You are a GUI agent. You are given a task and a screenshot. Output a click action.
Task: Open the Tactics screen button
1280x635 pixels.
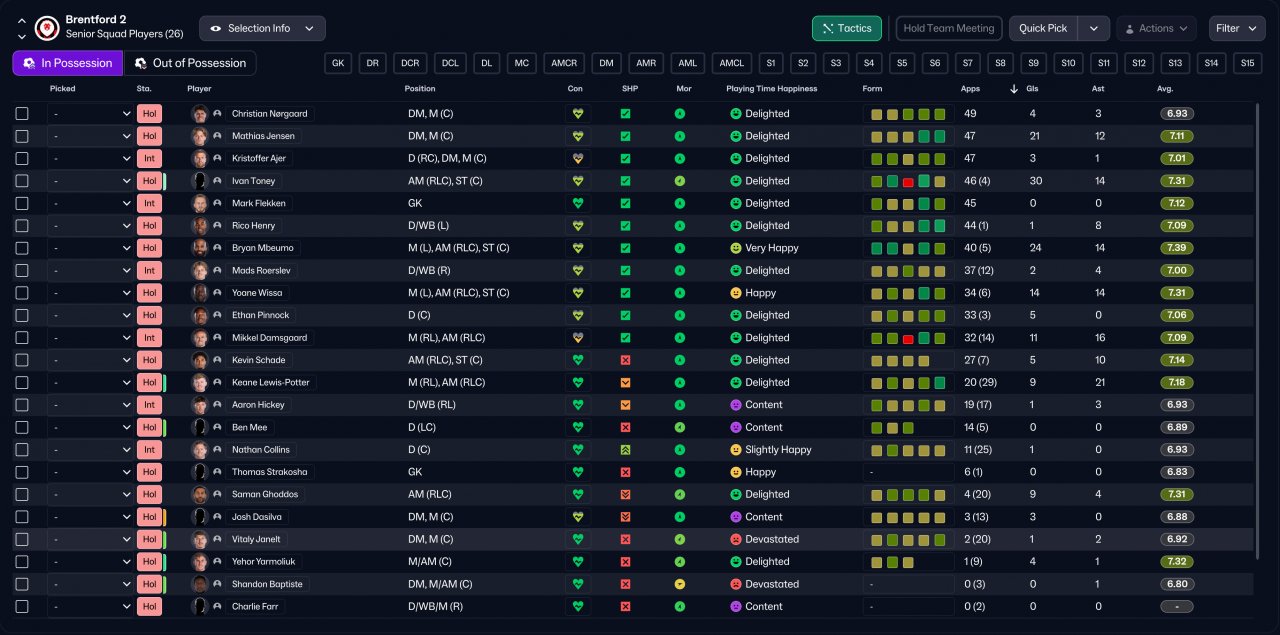tap(846, 28)
